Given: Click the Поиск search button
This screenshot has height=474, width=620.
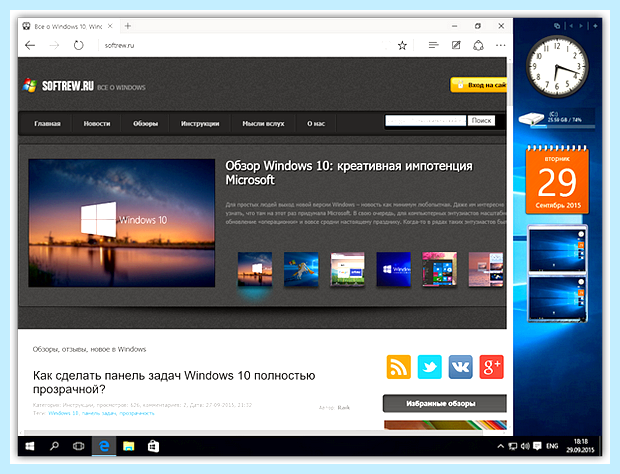Looking at the screenshot, I should coord(481,121).
